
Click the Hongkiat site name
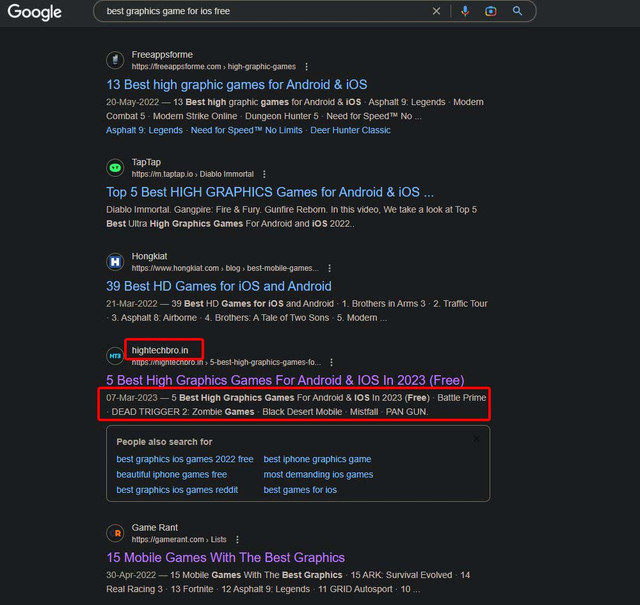[149, 256]
